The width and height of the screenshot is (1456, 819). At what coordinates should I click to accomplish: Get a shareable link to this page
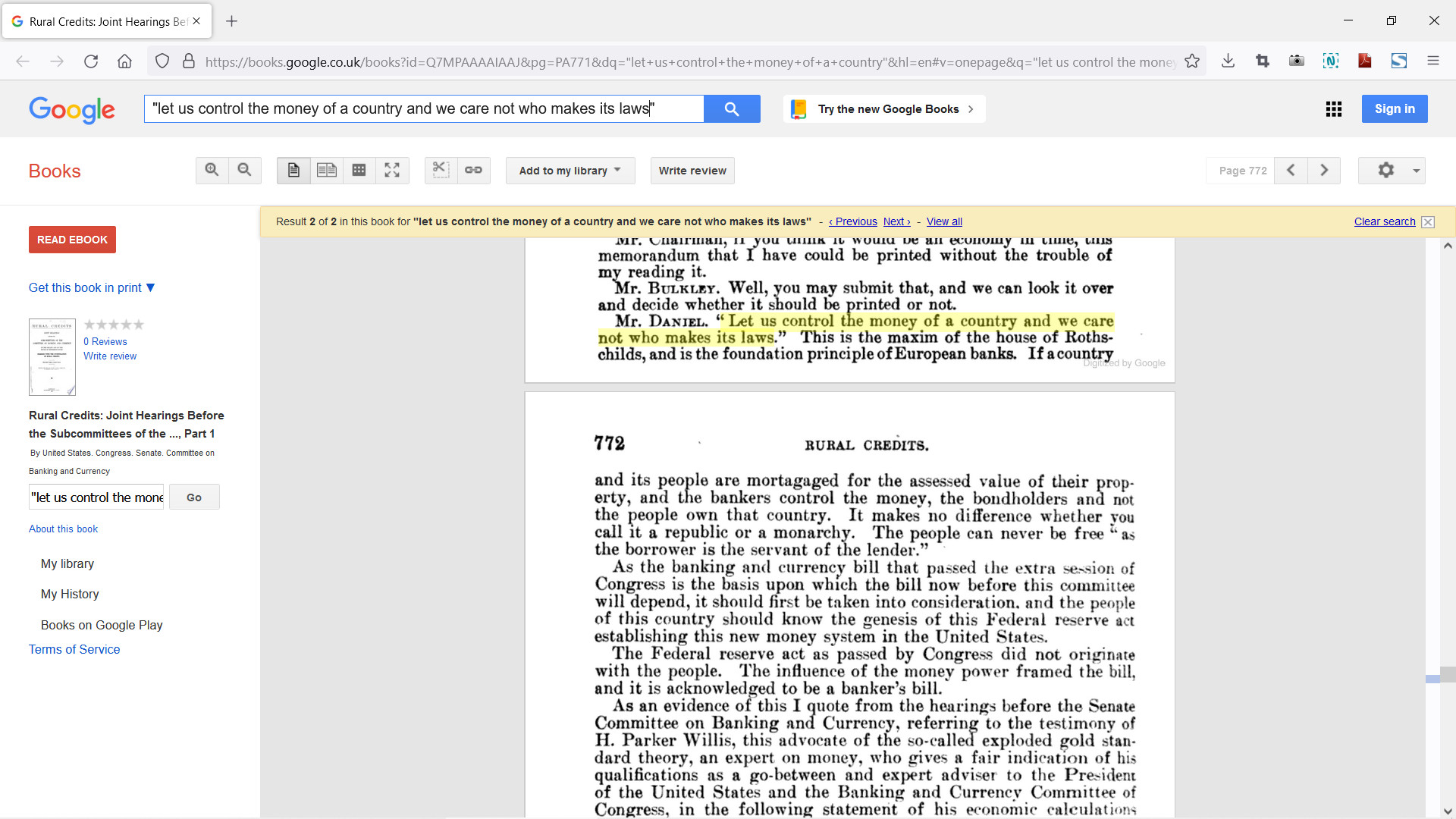click(473, 170)
